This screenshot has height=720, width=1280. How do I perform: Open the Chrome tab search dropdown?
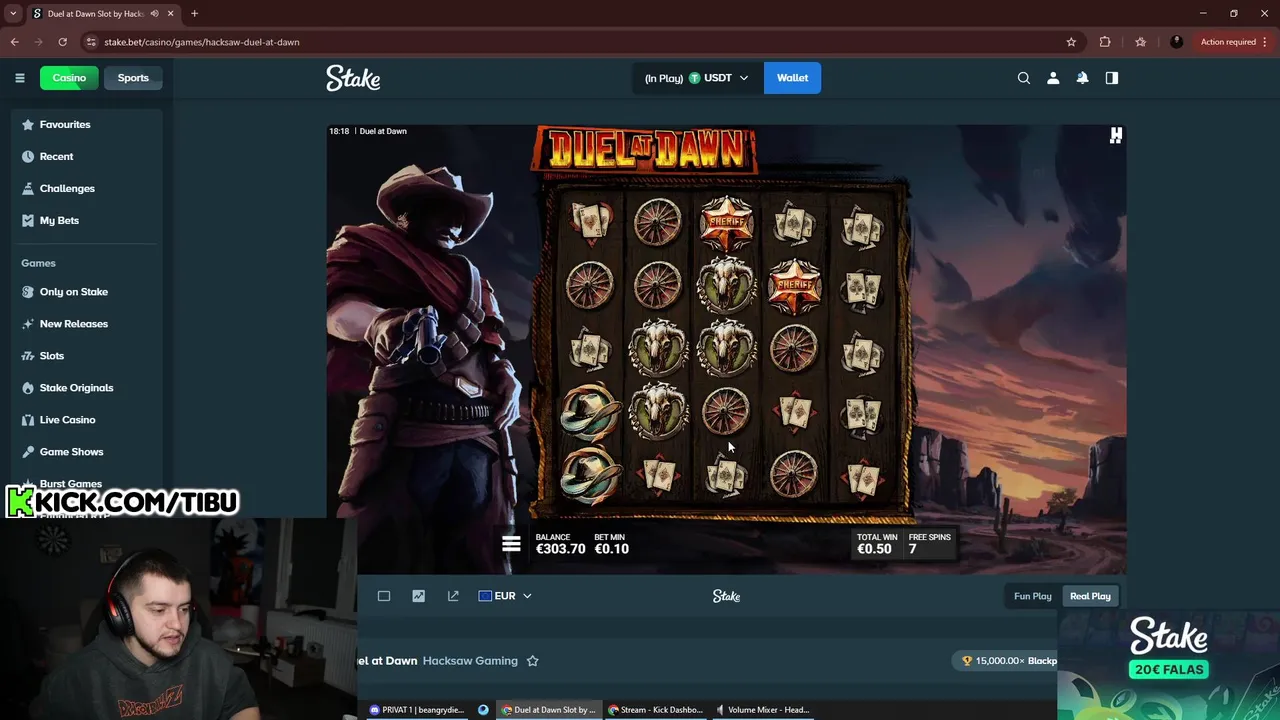click(x=13, y=14)
